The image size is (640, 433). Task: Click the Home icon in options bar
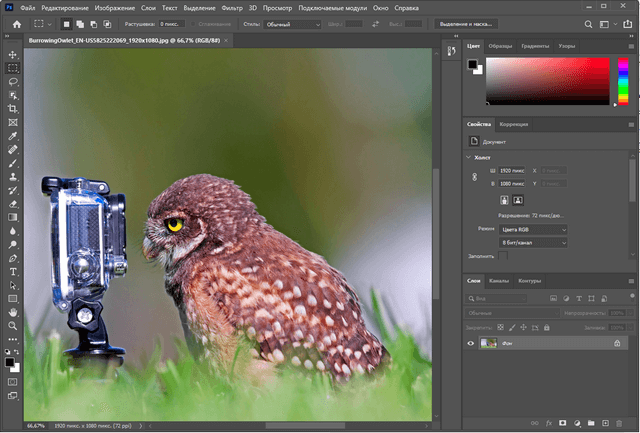coord(17,24)
